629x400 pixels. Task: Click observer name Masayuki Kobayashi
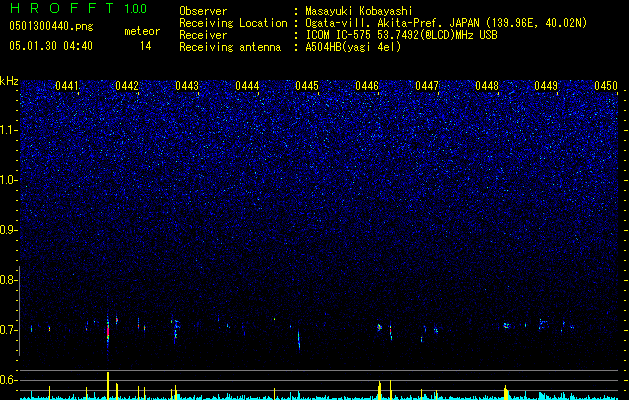click(359, 11)
